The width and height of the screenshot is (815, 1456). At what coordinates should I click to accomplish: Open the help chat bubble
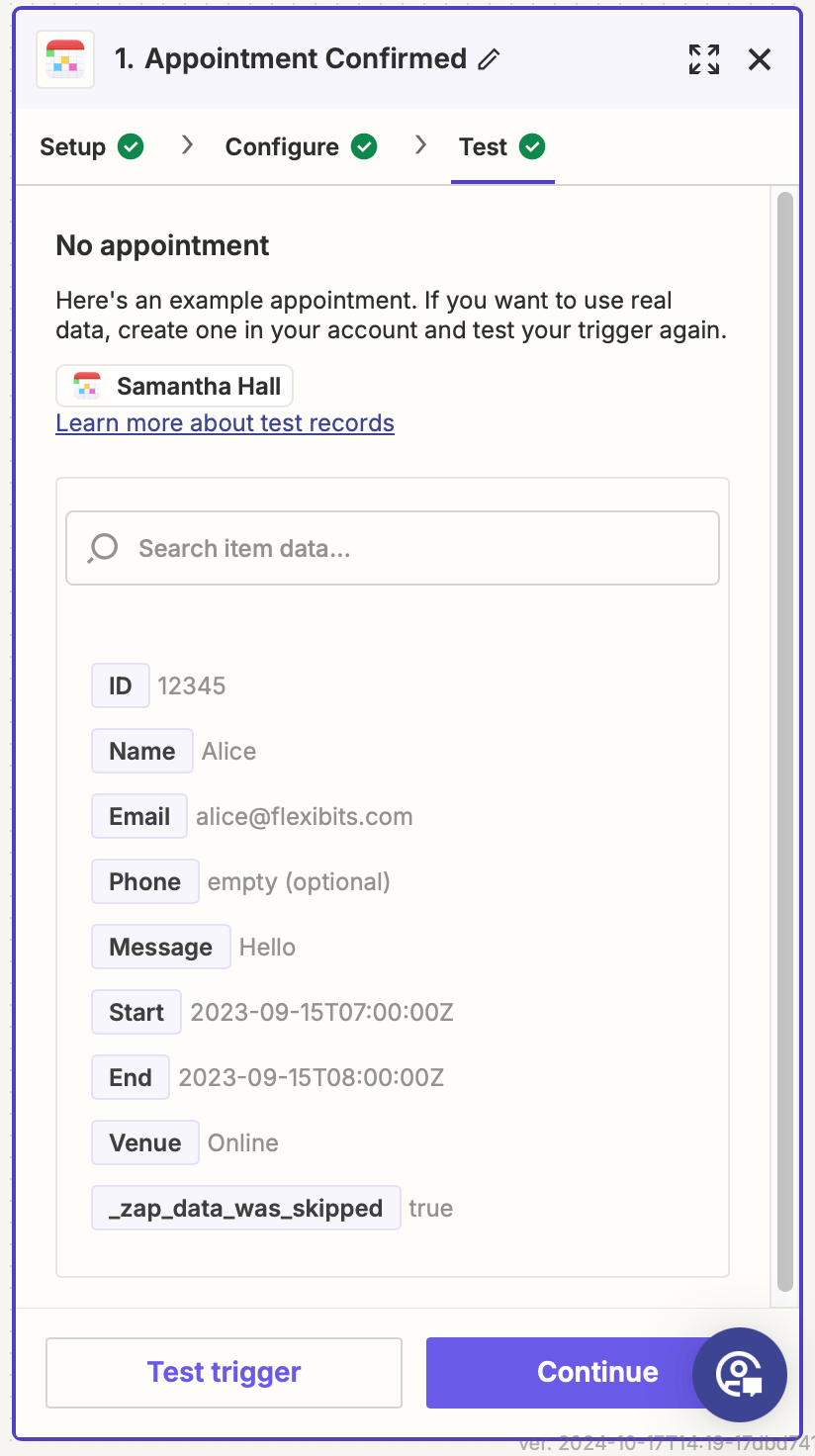click(740, 1374)
